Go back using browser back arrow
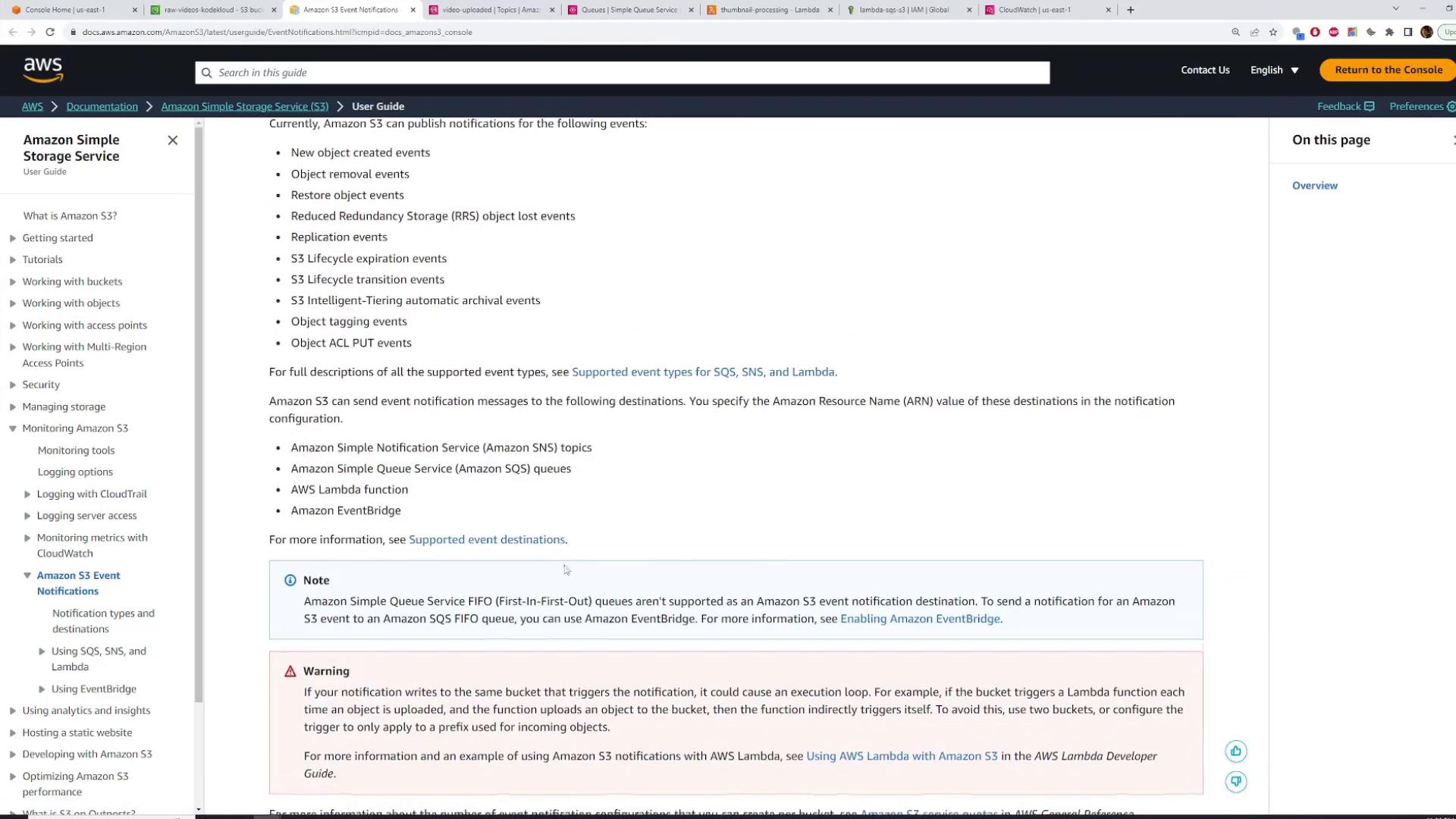 [x=12, y=32]
